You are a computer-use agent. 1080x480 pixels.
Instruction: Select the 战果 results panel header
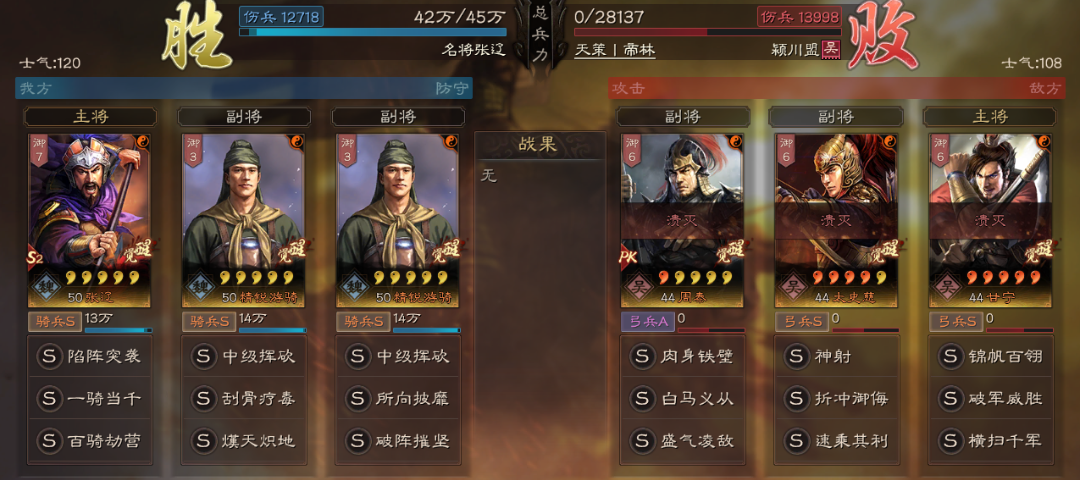click(540, 144)
